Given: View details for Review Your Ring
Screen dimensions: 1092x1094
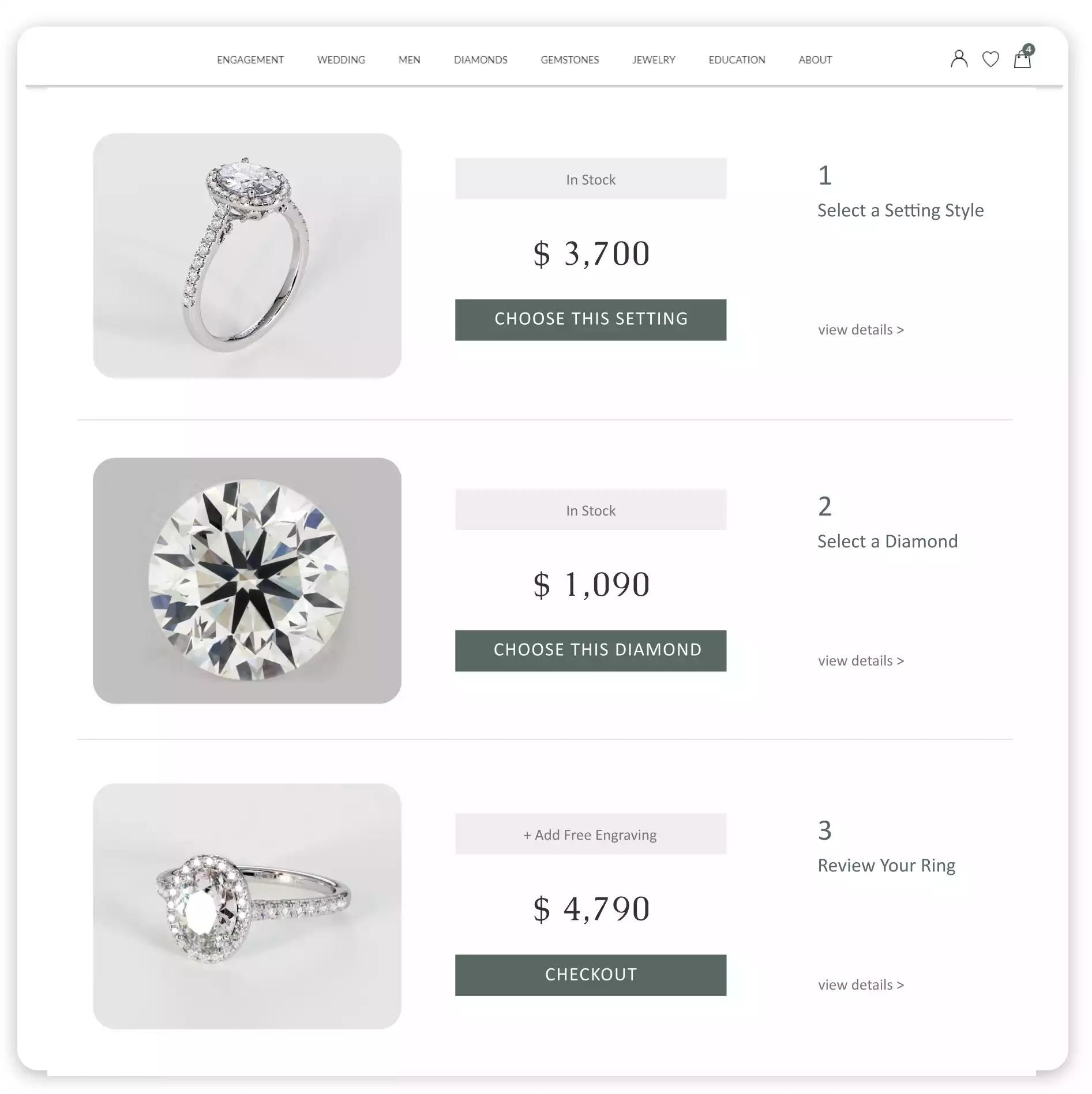Looking at the screenshot, I should pyautogui.click(x=861, y=985).
